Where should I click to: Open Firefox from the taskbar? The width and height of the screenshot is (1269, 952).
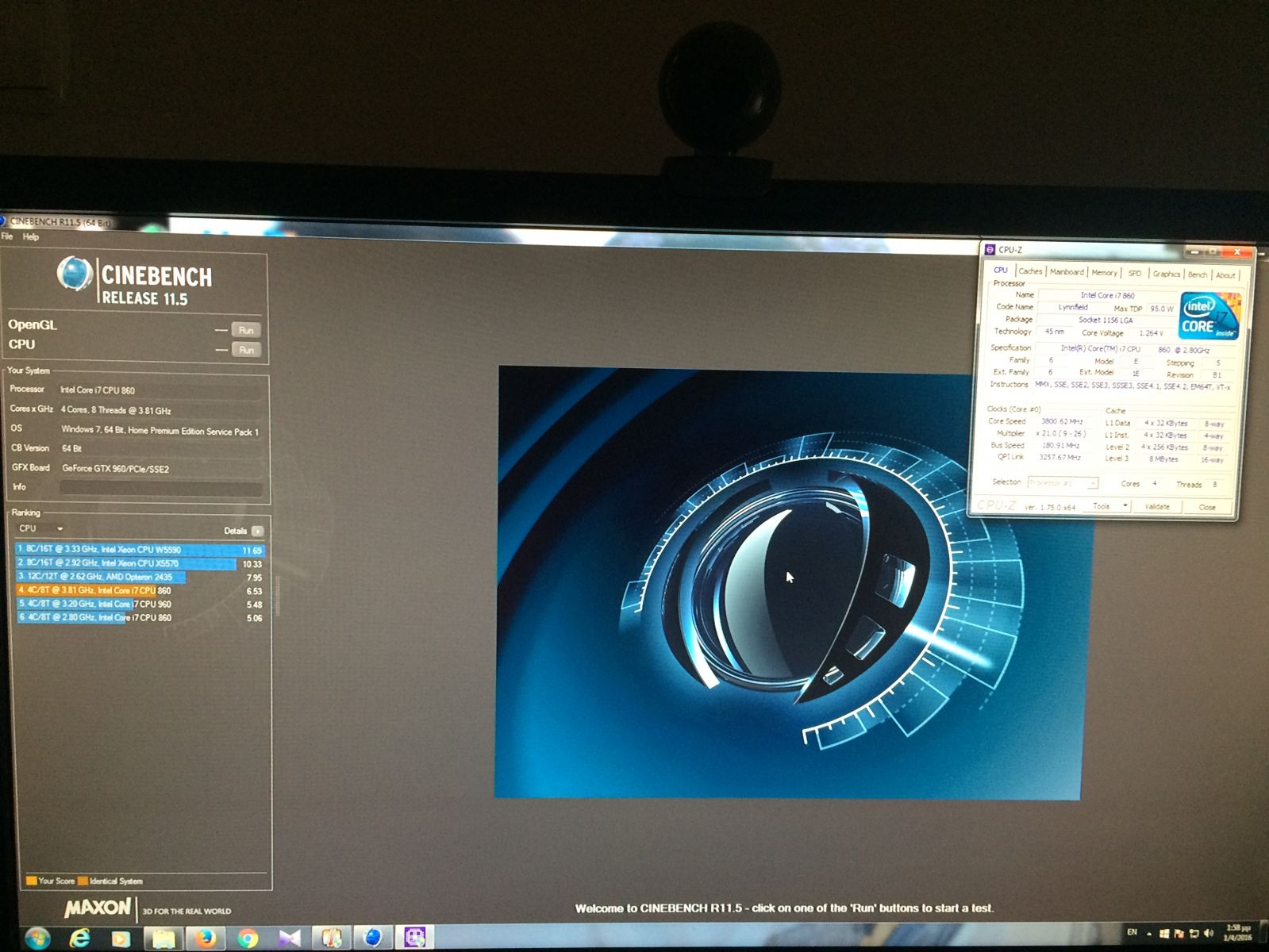point(206,939)
